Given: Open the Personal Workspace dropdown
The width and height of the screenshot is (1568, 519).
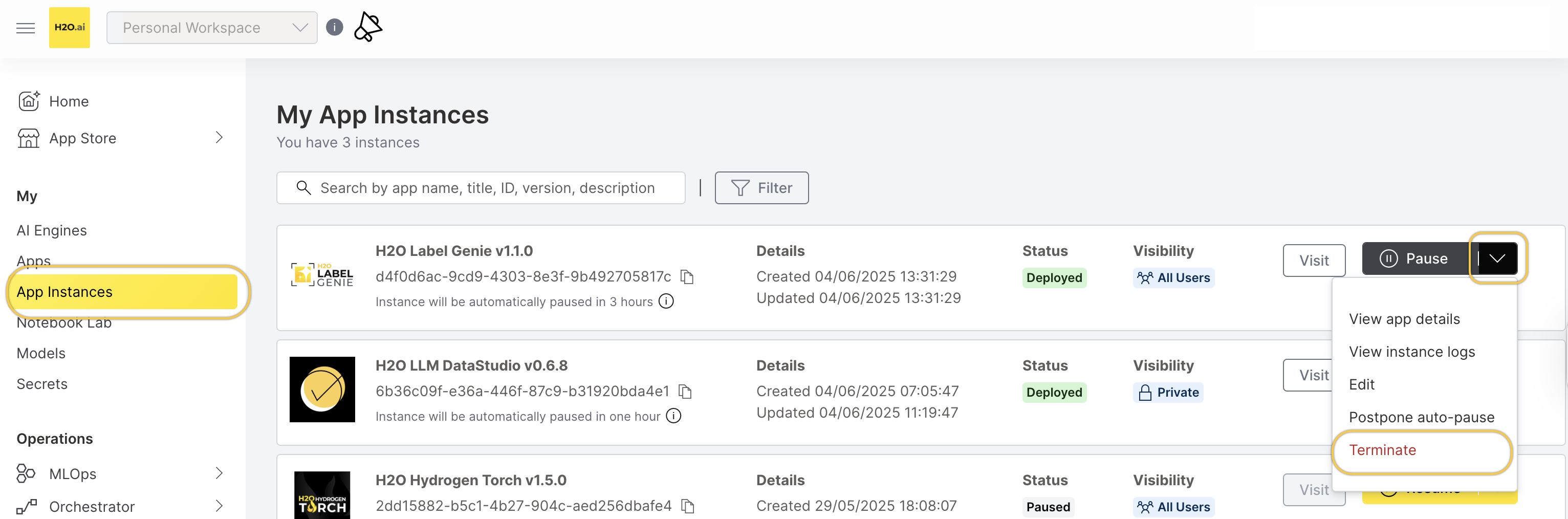Looking at the screenshot, I should click(x=212, y=28).
